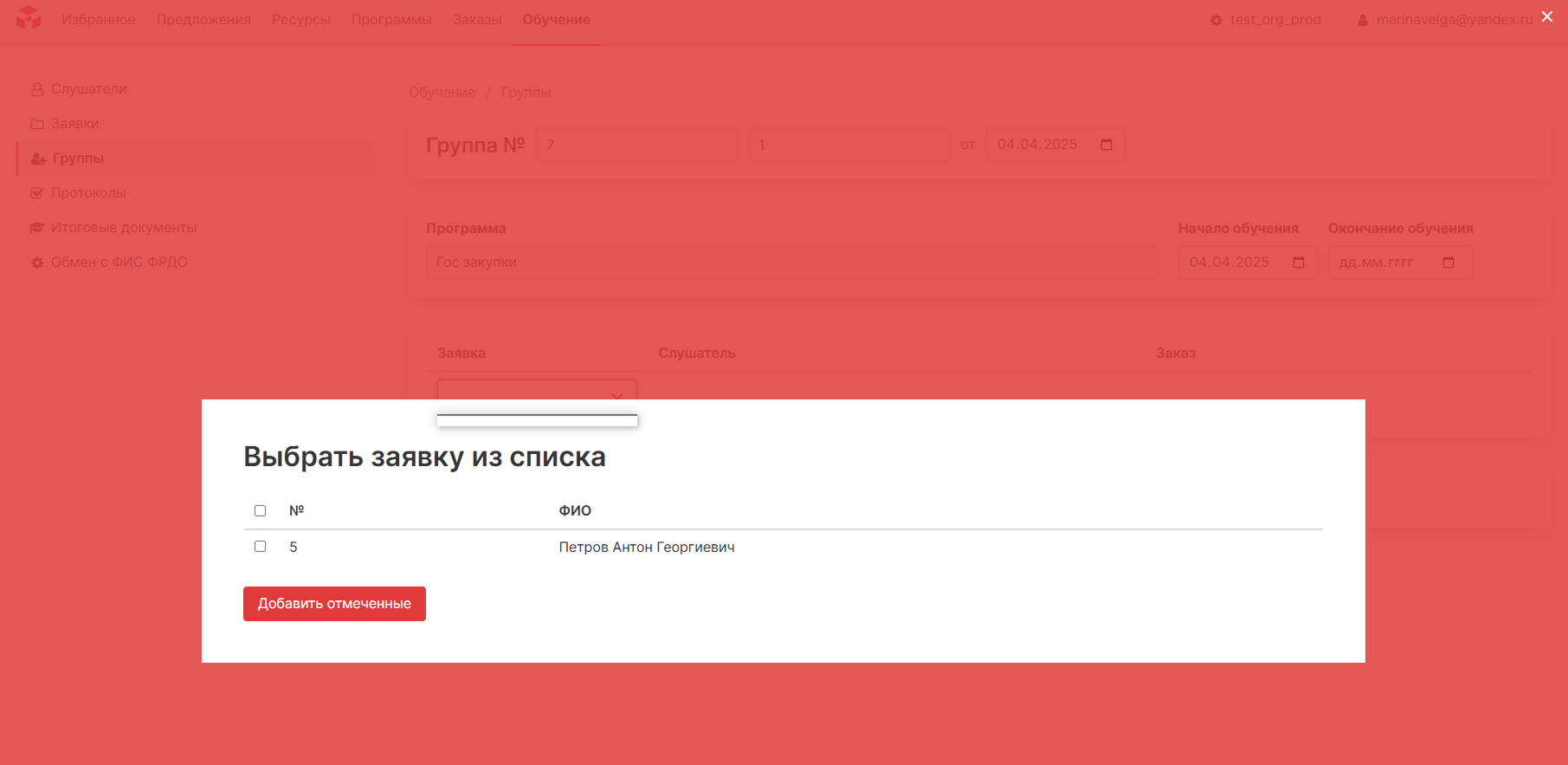The height and width of the screenshot is (765, 1568).
Task: Click the group number field containing 1
Action: coord(849,145)
